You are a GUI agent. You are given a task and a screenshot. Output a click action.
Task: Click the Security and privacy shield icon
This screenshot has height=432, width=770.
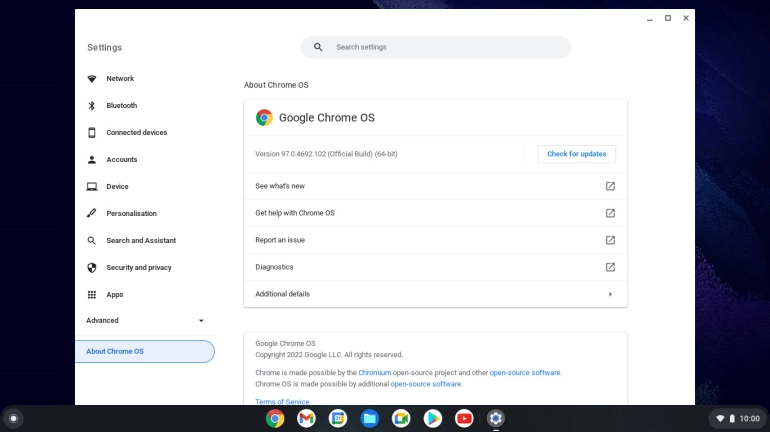click(x=92, y=268)
